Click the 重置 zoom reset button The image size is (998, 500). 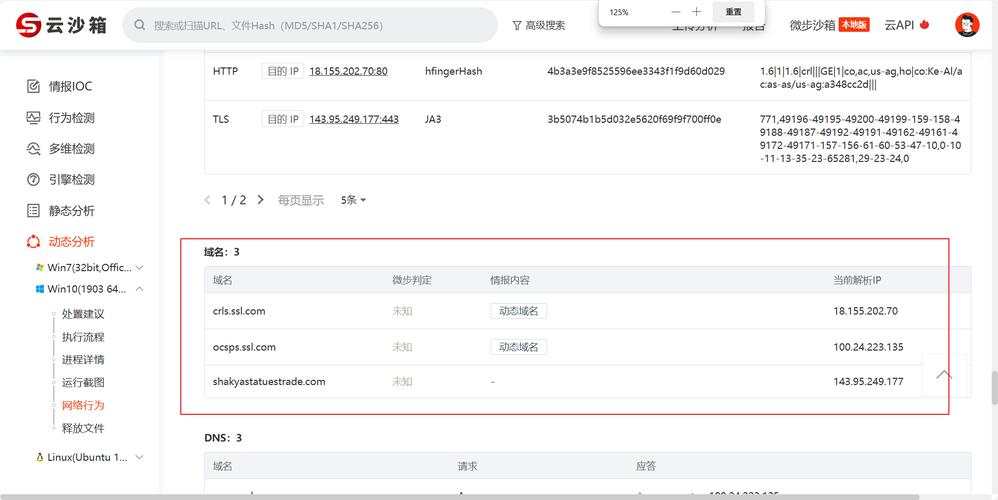coord(733,11)
